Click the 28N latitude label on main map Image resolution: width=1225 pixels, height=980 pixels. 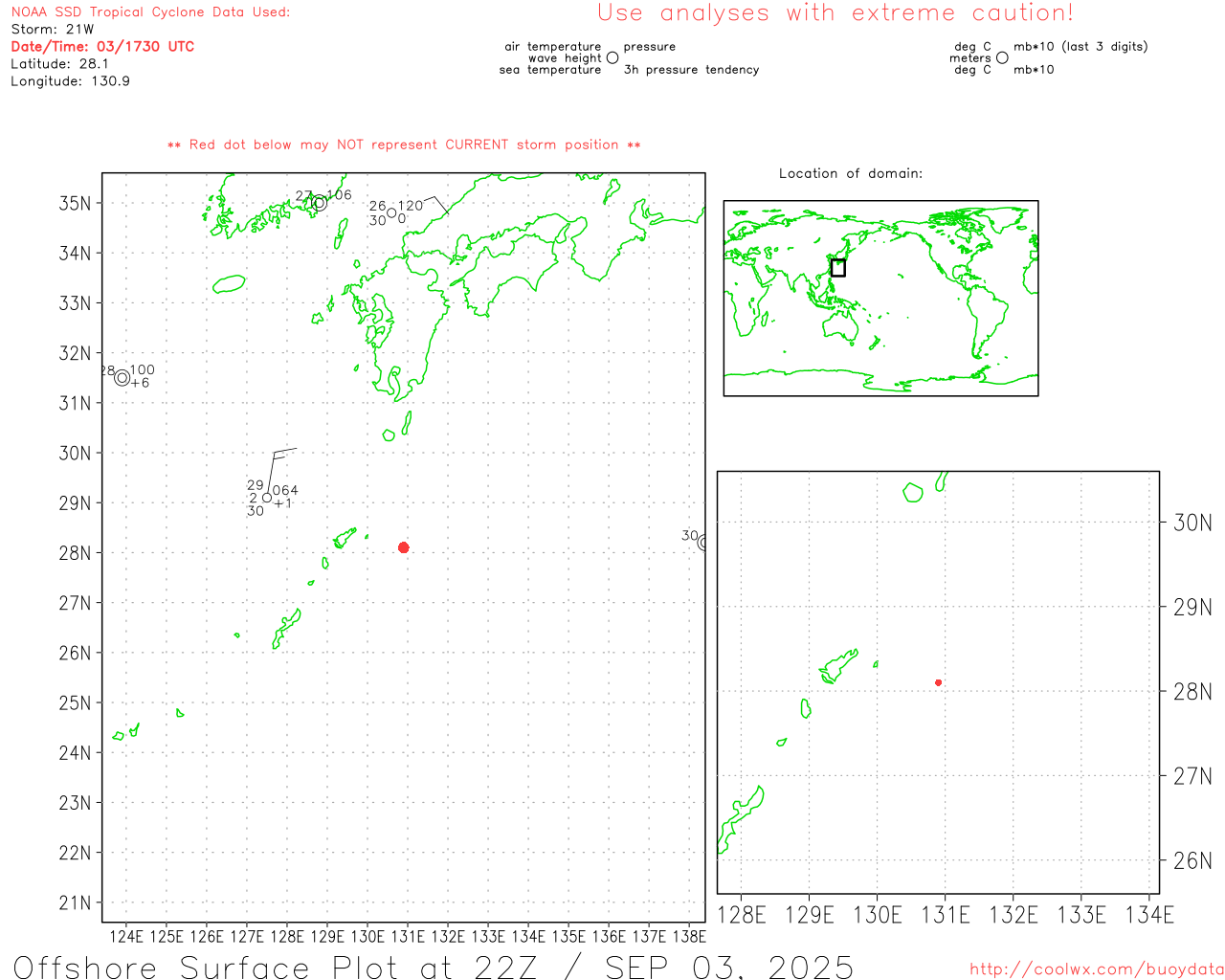75,553
